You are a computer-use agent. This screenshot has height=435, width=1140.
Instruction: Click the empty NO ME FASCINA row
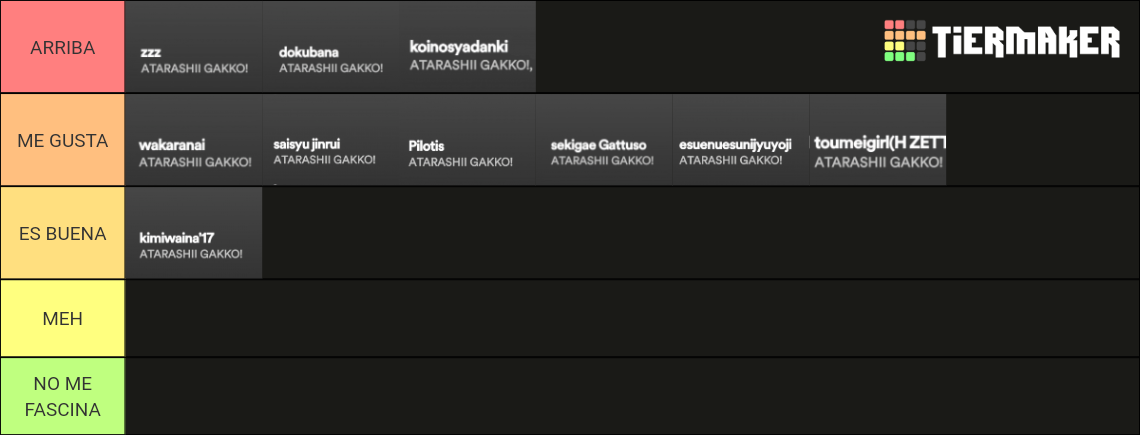coord(632,396)
